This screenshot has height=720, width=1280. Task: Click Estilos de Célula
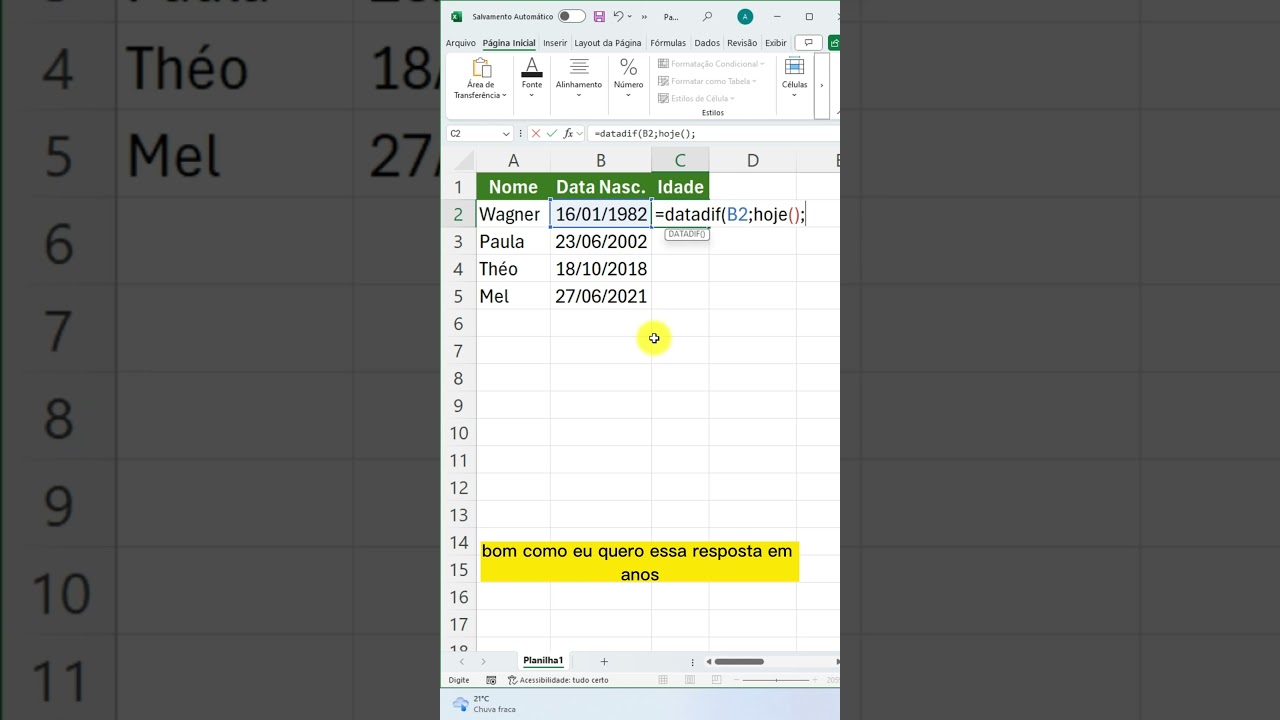tap(696, 98)
